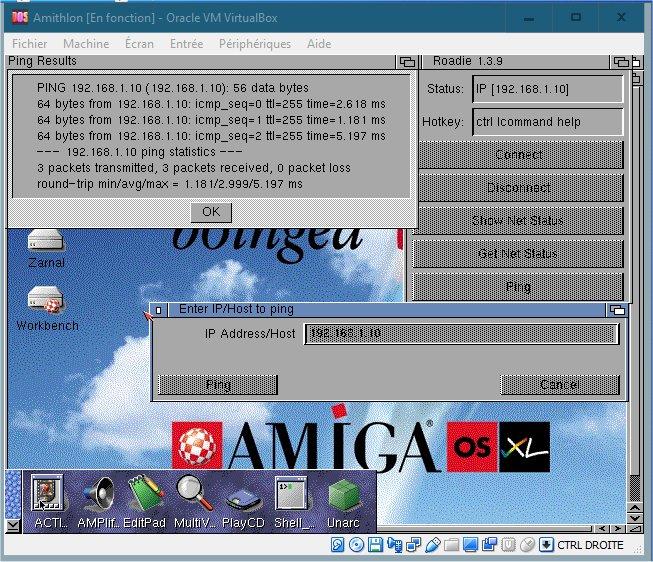
Task: Click VirtualBox floppy disk status icon
Action: pos(375,545)
